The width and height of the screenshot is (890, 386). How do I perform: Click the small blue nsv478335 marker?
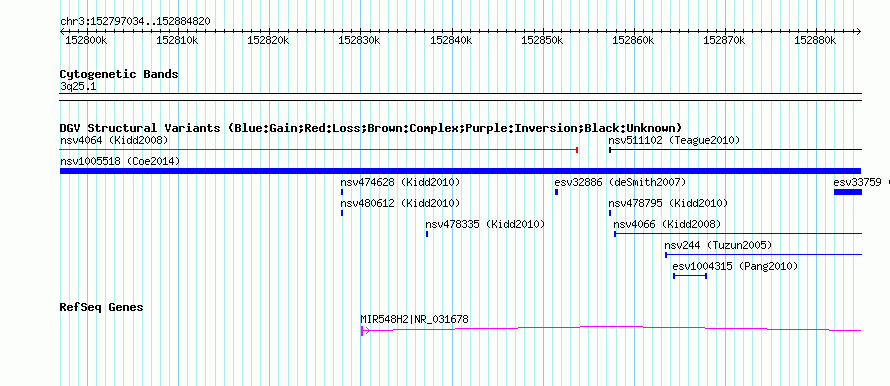coord(427,234)
